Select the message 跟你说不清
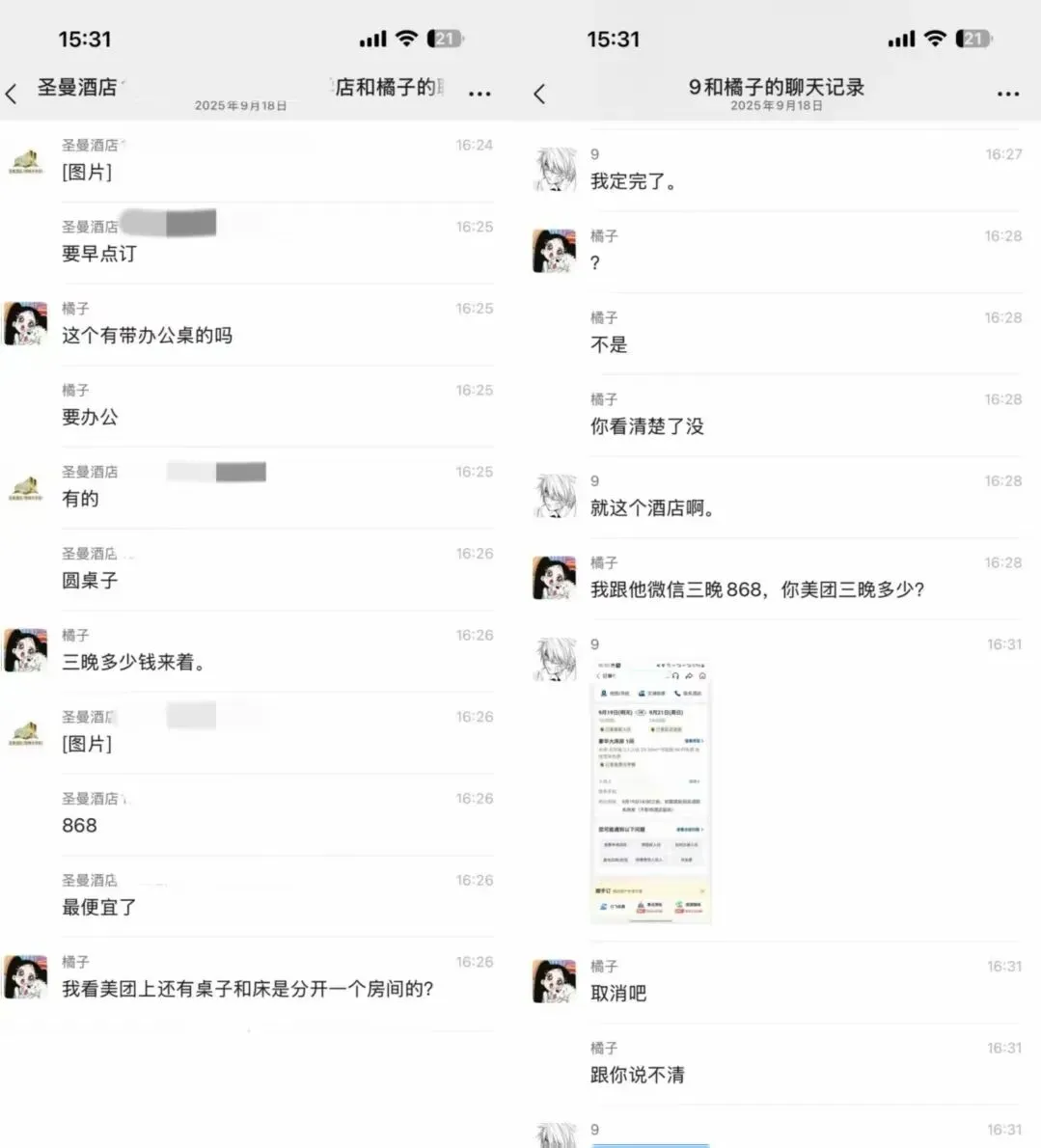This screenshot has height=1148, width=1041. click(638, 1075)
